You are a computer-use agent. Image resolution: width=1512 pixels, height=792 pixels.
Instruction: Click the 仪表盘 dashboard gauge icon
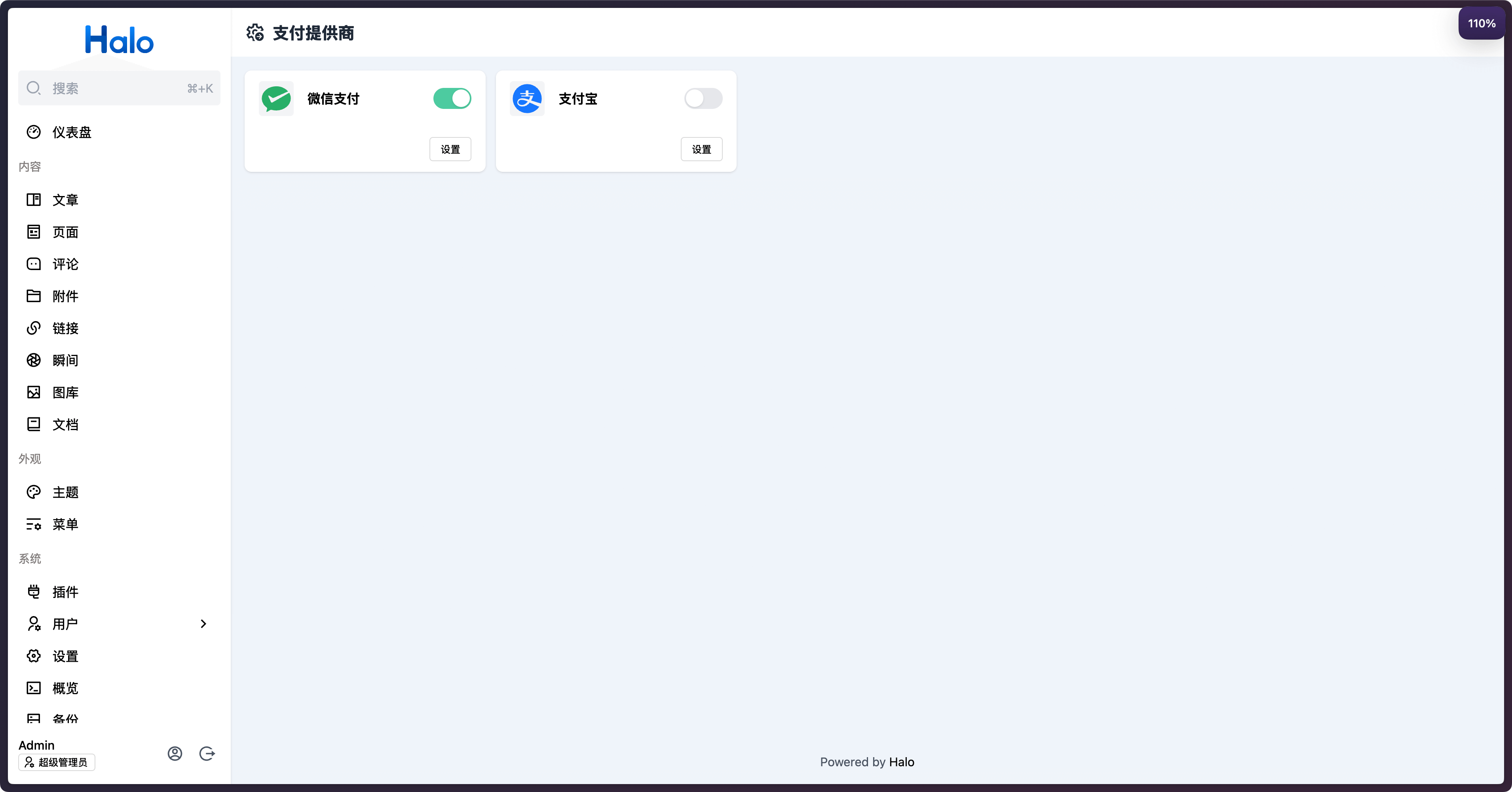(x=34, y=132)
